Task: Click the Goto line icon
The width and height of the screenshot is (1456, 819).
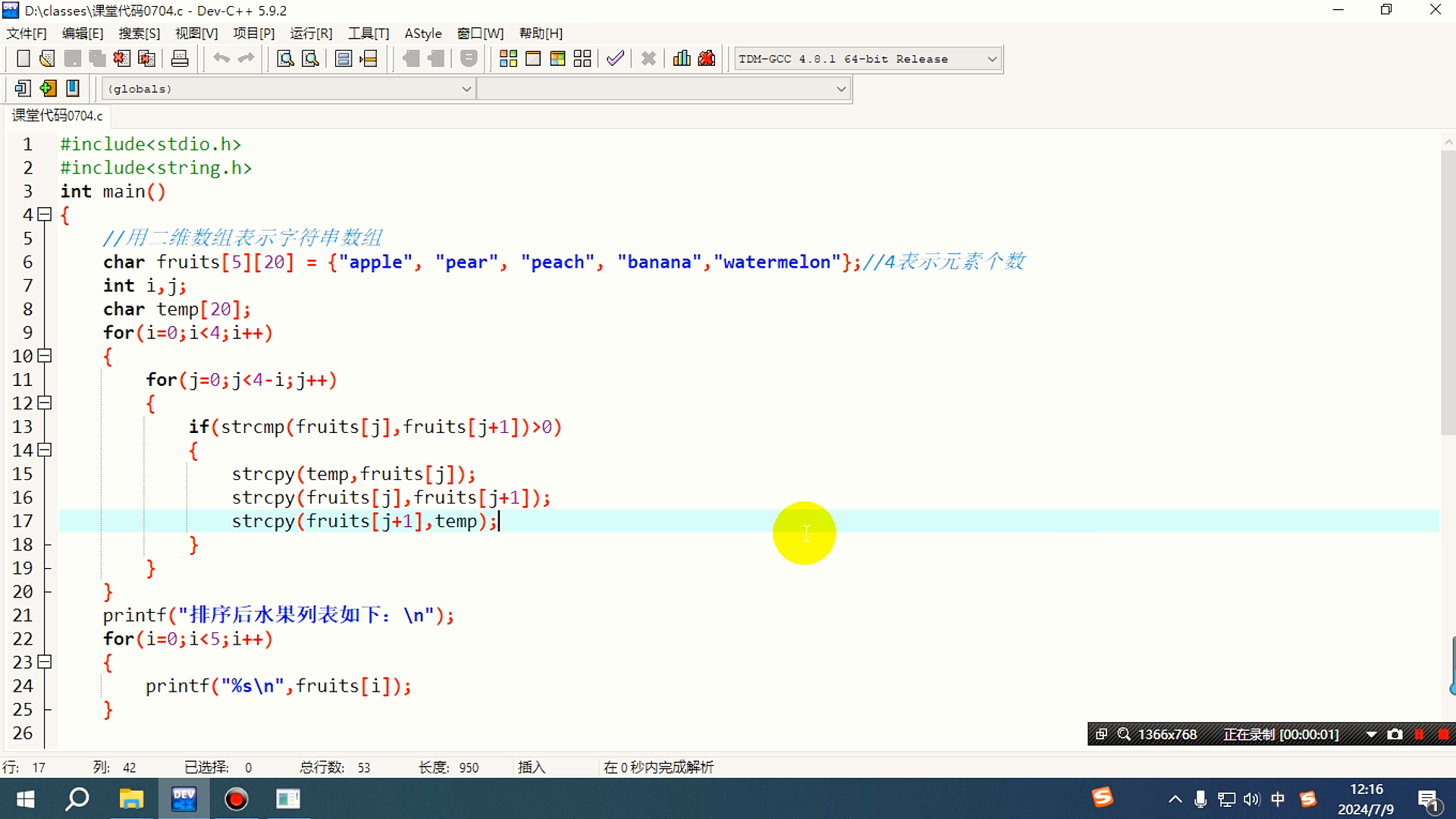Action: pyautogui.click(x=369, y=58)
